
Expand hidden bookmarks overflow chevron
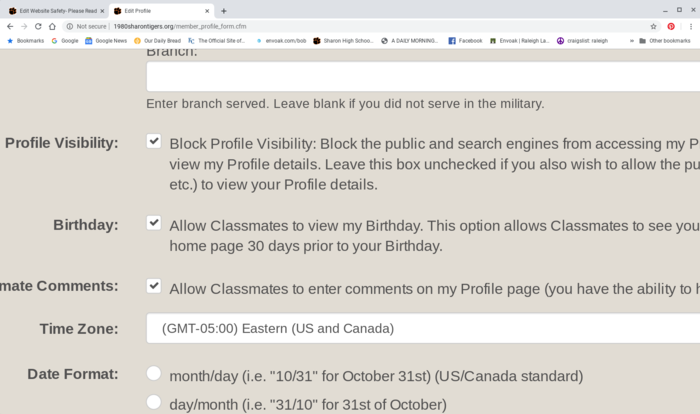pyautogui.click(x=632, y=41)
